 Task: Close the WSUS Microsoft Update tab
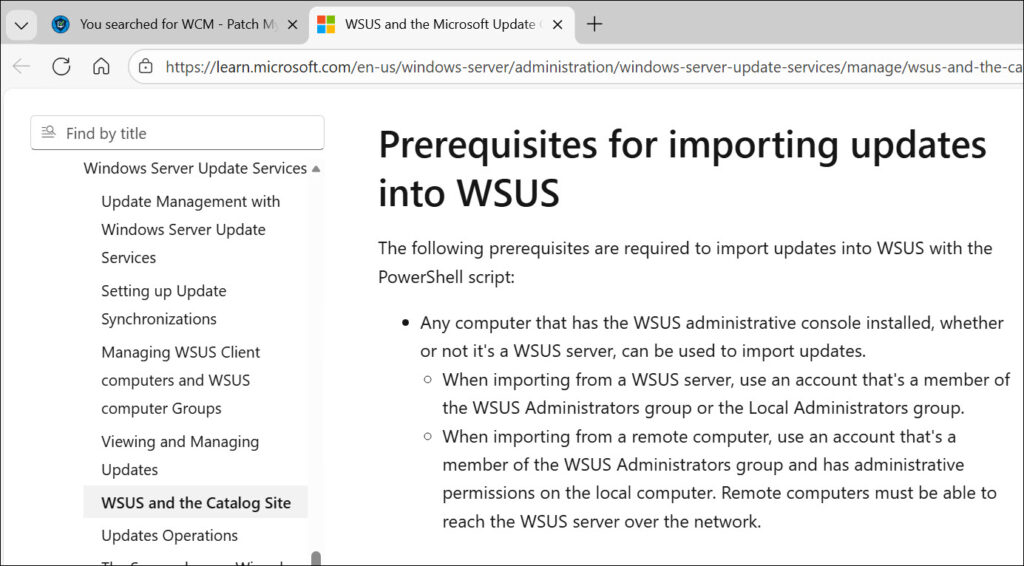[x=556, y=24]
